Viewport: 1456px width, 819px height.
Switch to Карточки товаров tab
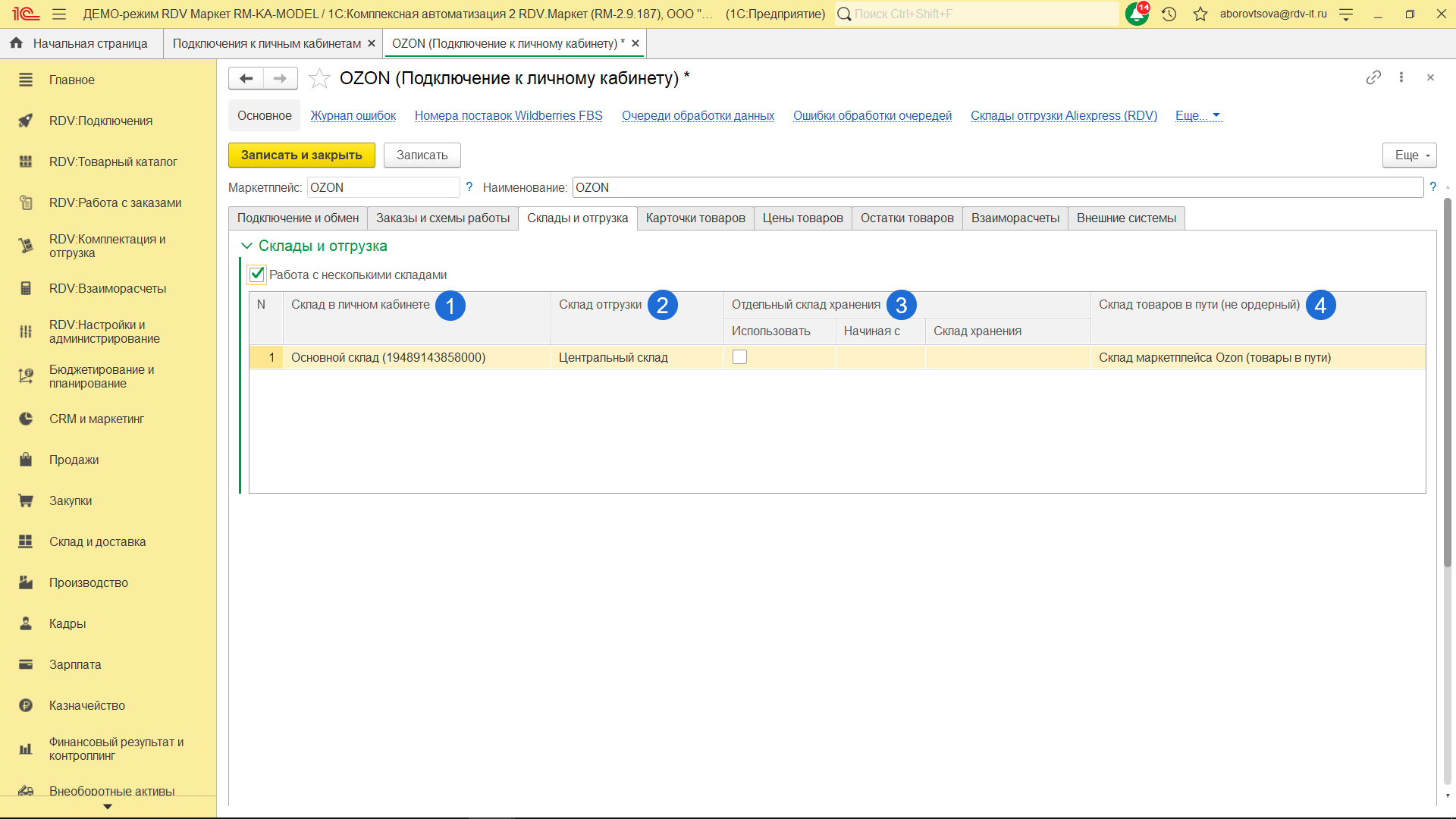point(695,218)
